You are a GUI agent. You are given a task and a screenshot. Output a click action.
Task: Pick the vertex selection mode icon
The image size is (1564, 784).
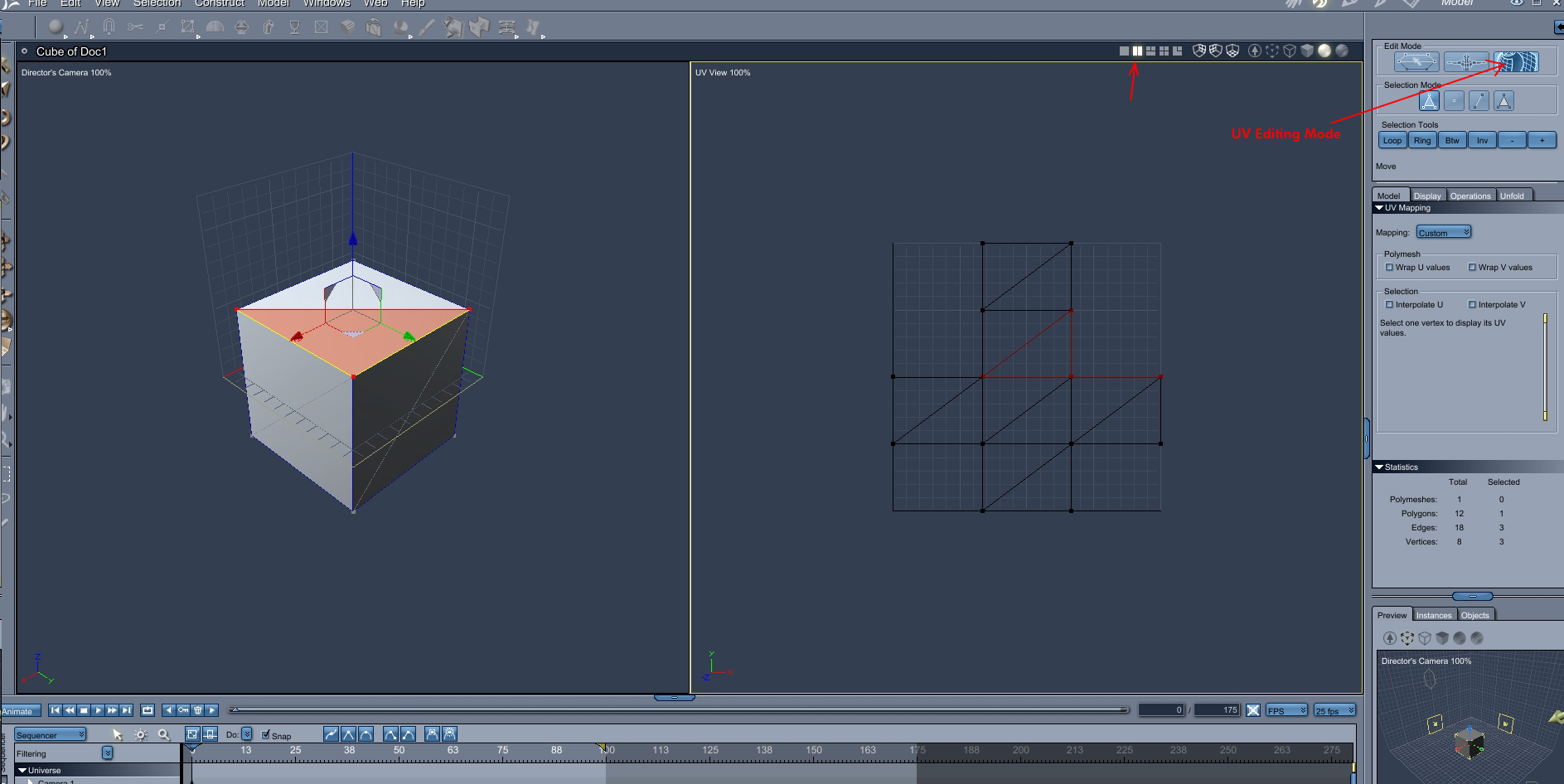[1454, 101]
